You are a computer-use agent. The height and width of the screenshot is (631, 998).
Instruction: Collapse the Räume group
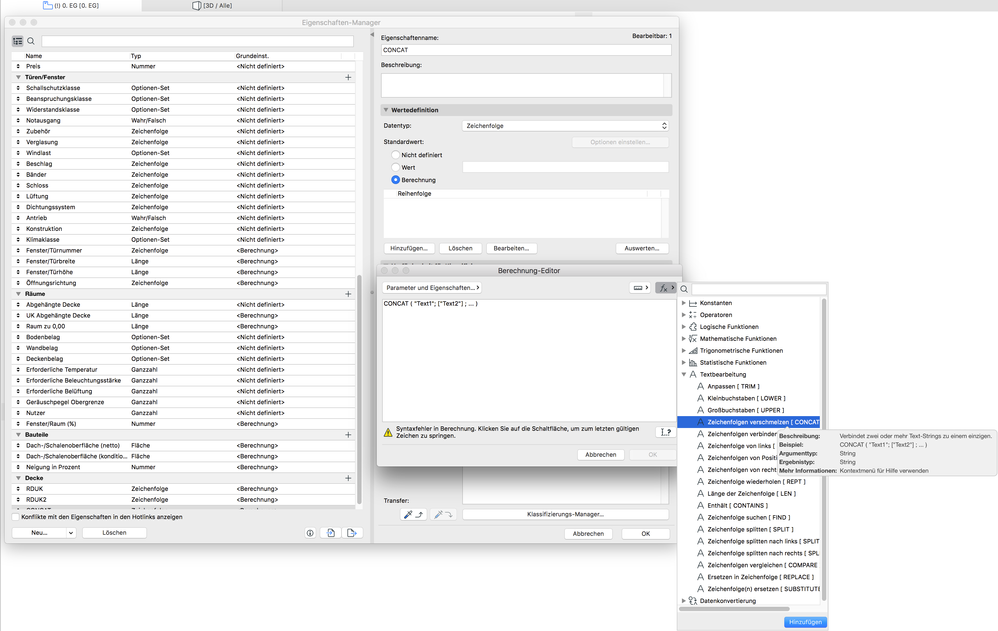tap(18, 294)
